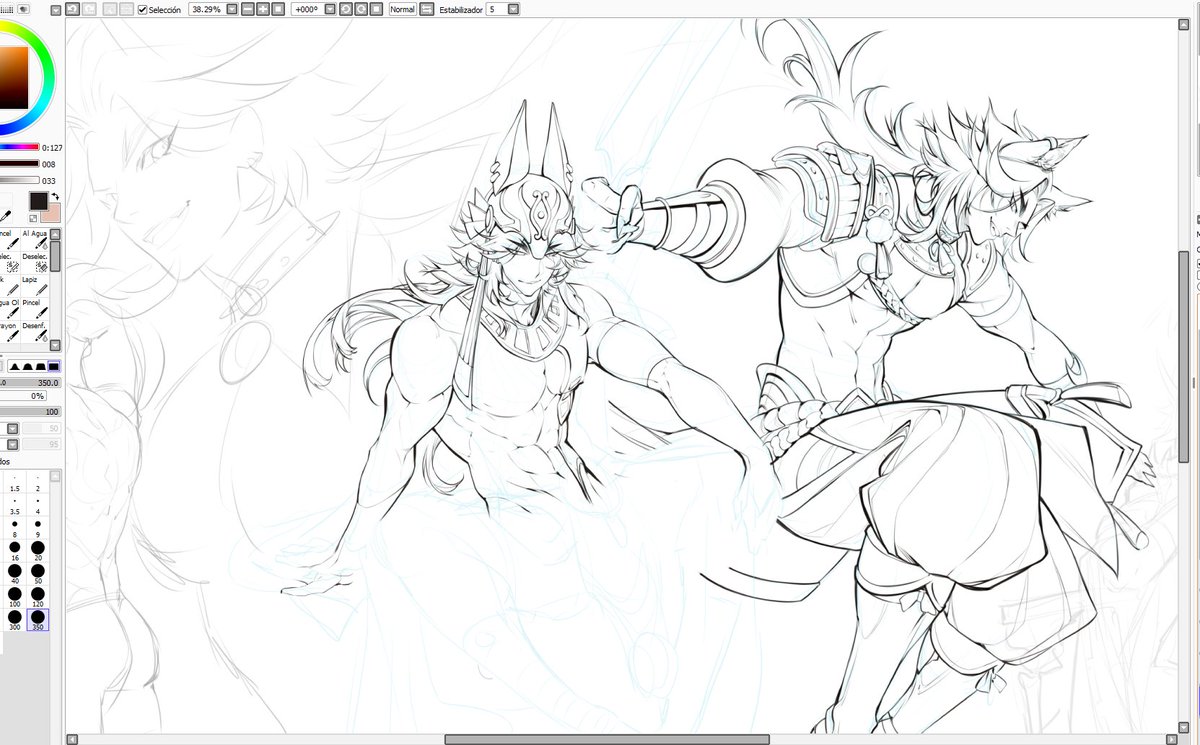Image resolution: width=1200 pixels, height=745 pixels.
Task: Adjust the luminosity slider valued 033
Action: [20, 180]
